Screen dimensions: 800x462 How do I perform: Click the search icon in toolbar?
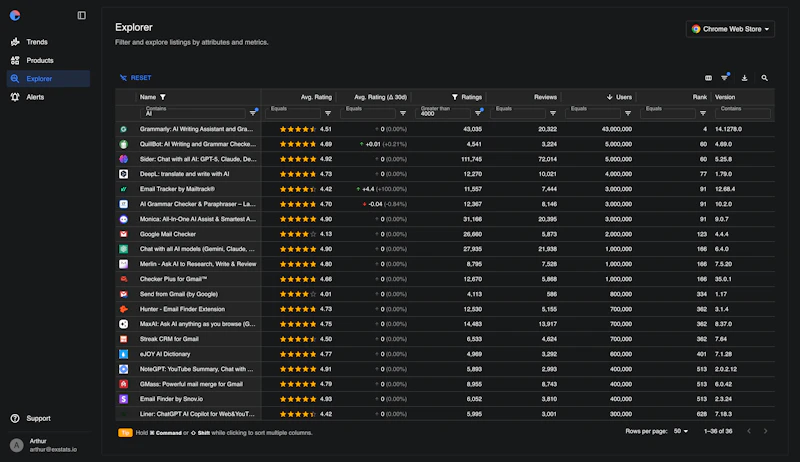pos(764,78)
